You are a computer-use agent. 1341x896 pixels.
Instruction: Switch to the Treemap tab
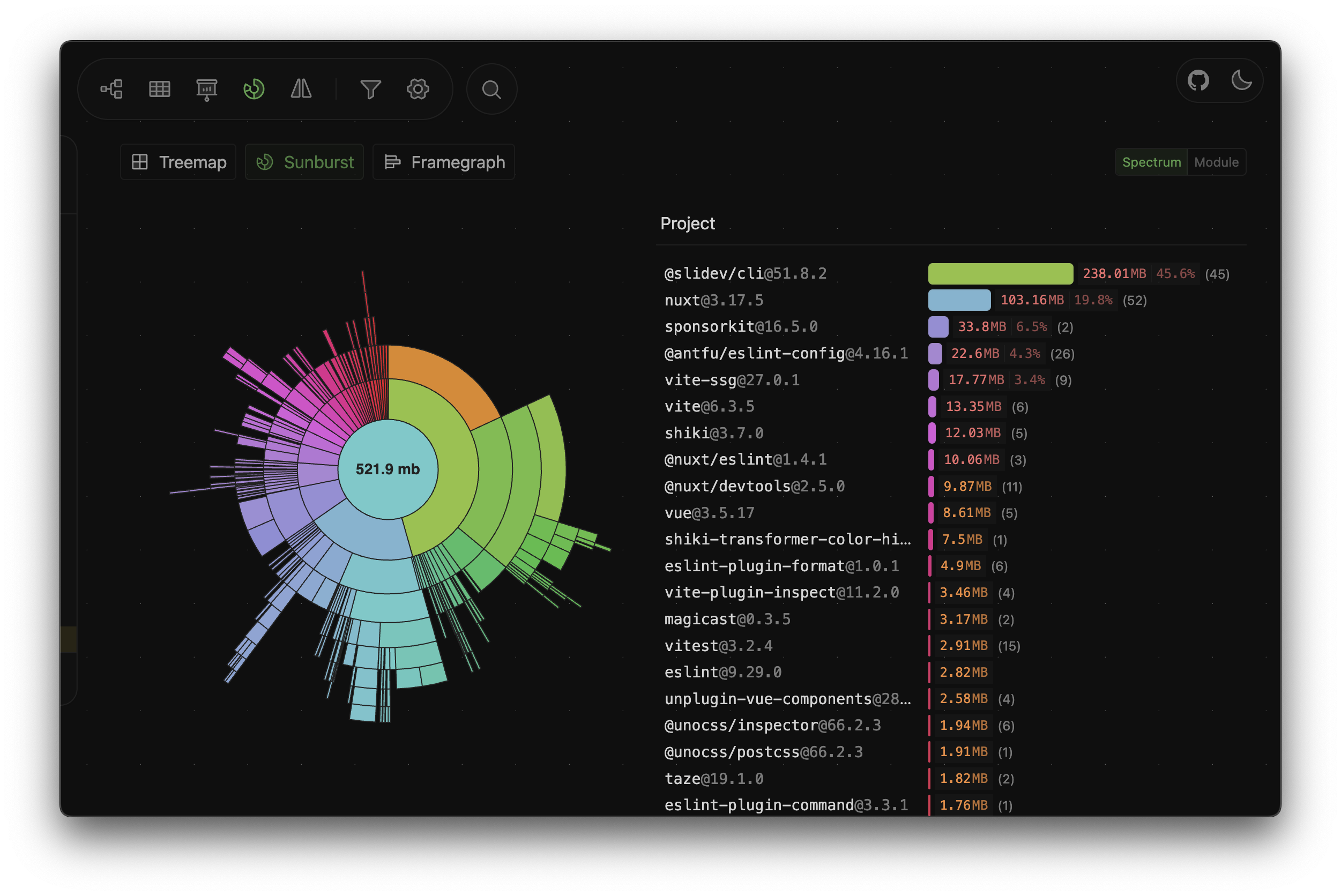(x=179, y=162)
